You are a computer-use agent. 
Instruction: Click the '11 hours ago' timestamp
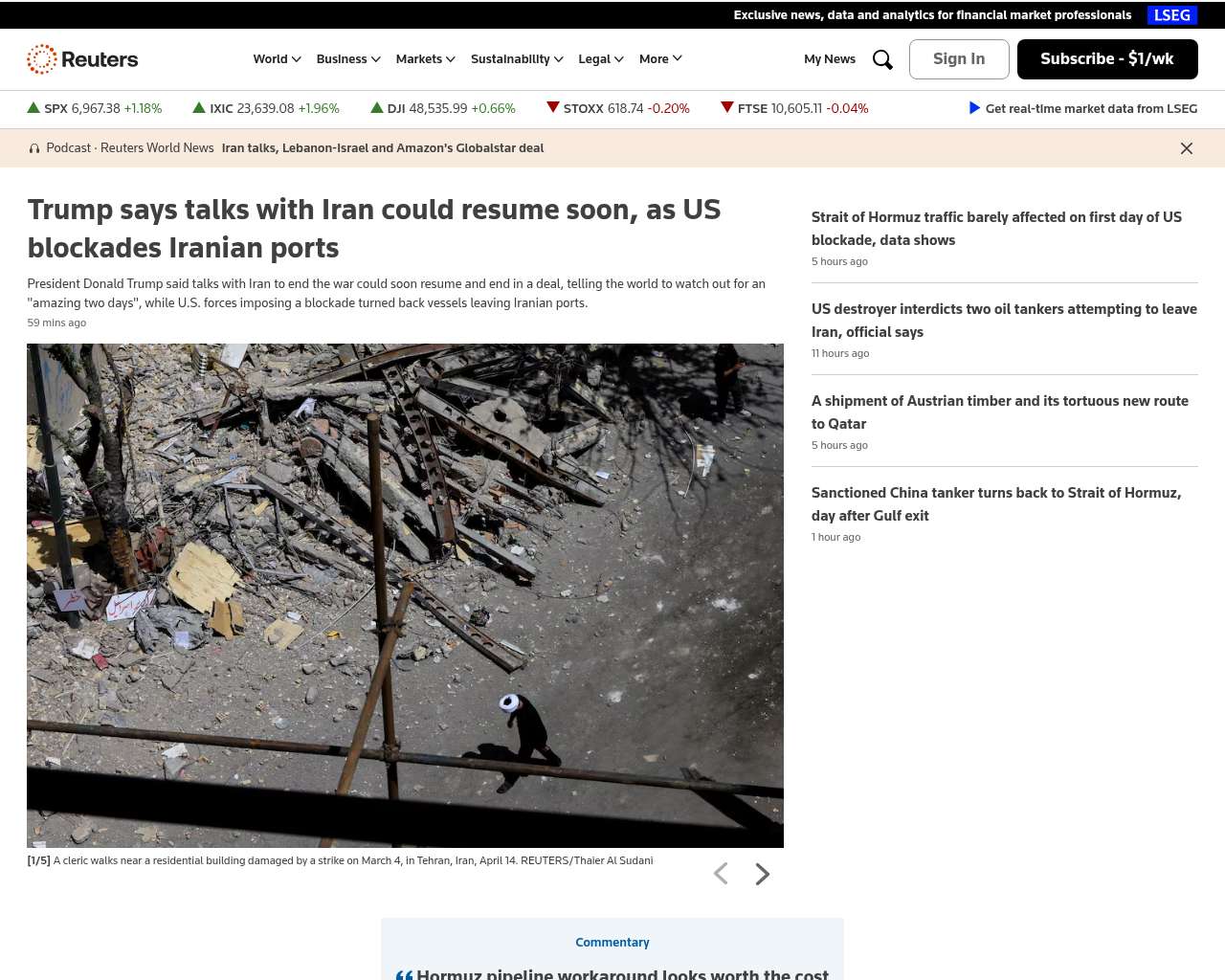(840, 353)
